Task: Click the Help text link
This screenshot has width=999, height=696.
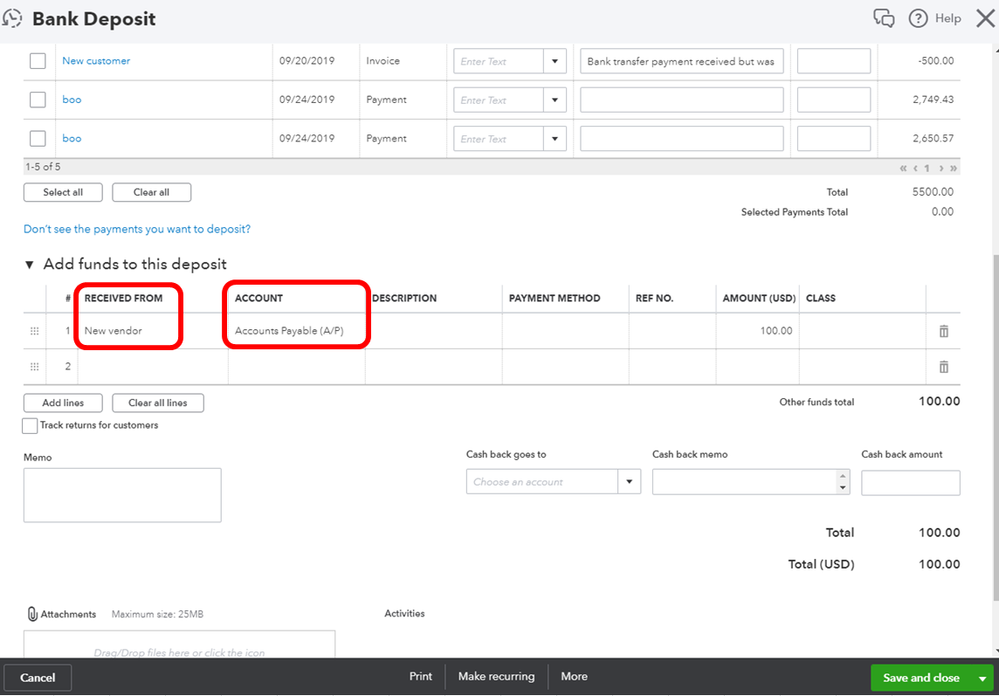Action: (x=948, y=18)
